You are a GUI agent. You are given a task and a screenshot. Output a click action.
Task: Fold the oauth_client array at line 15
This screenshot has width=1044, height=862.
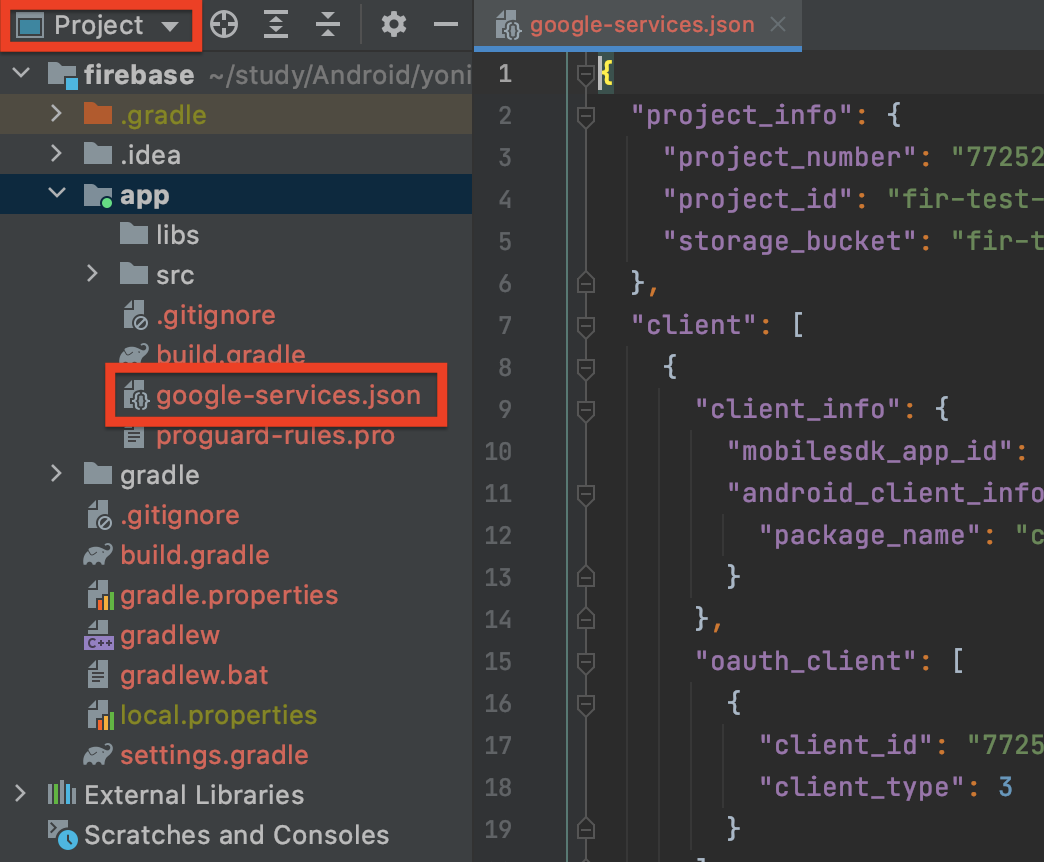pyautogui.click(x=586, y=663)
